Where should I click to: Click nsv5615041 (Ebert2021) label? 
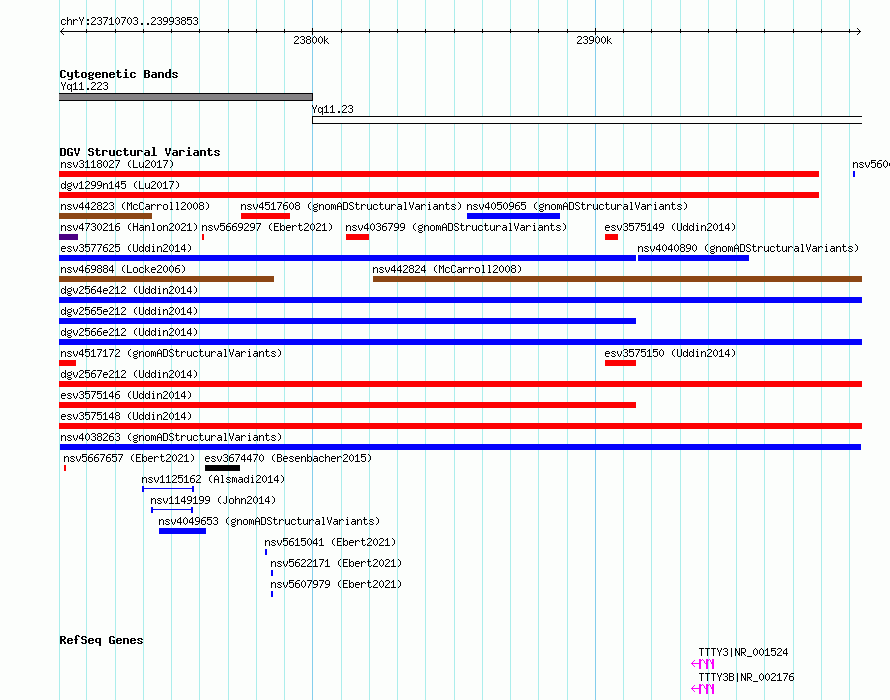(x=330, y=542)
